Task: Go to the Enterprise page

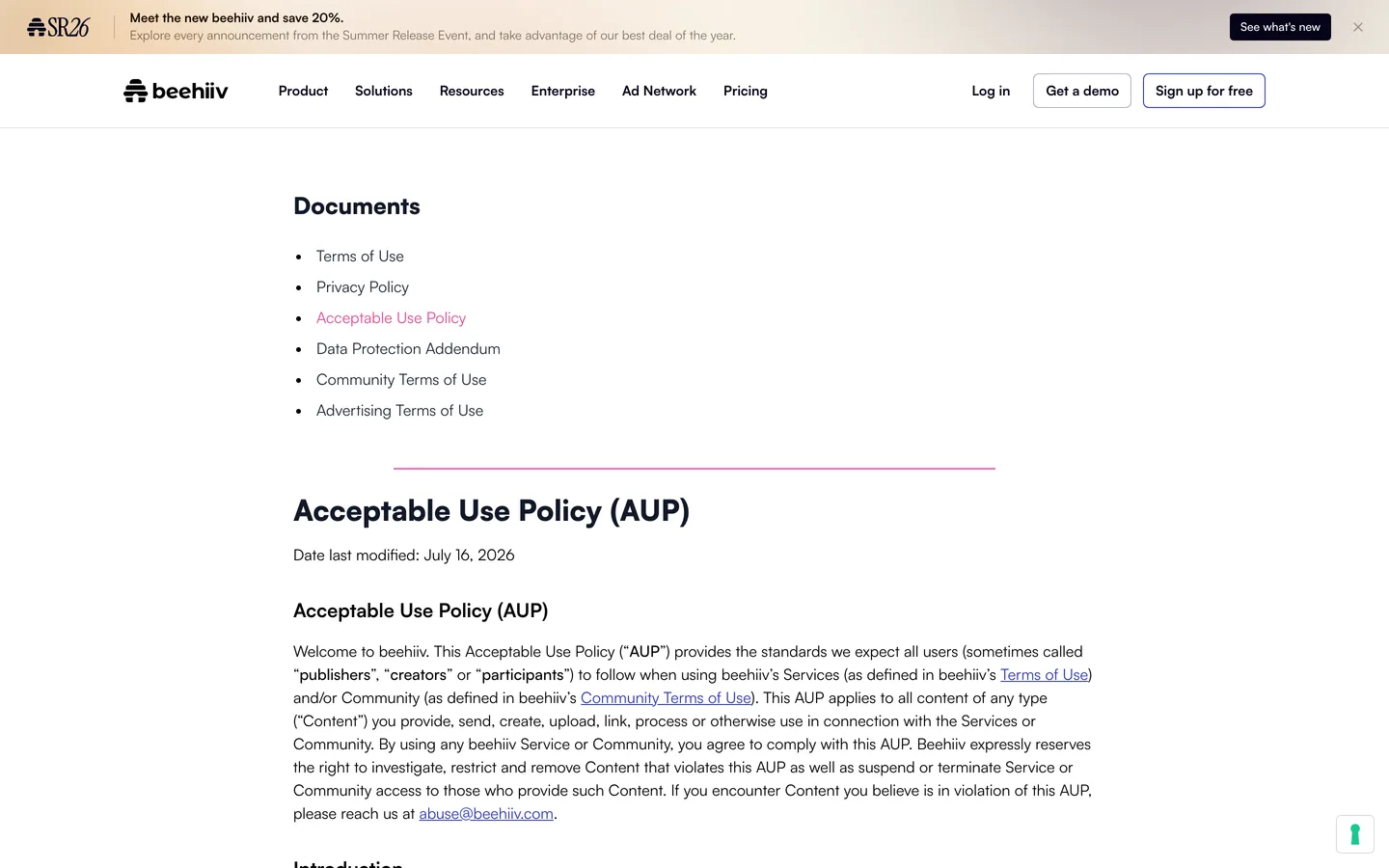Action: tap(563, 91)
